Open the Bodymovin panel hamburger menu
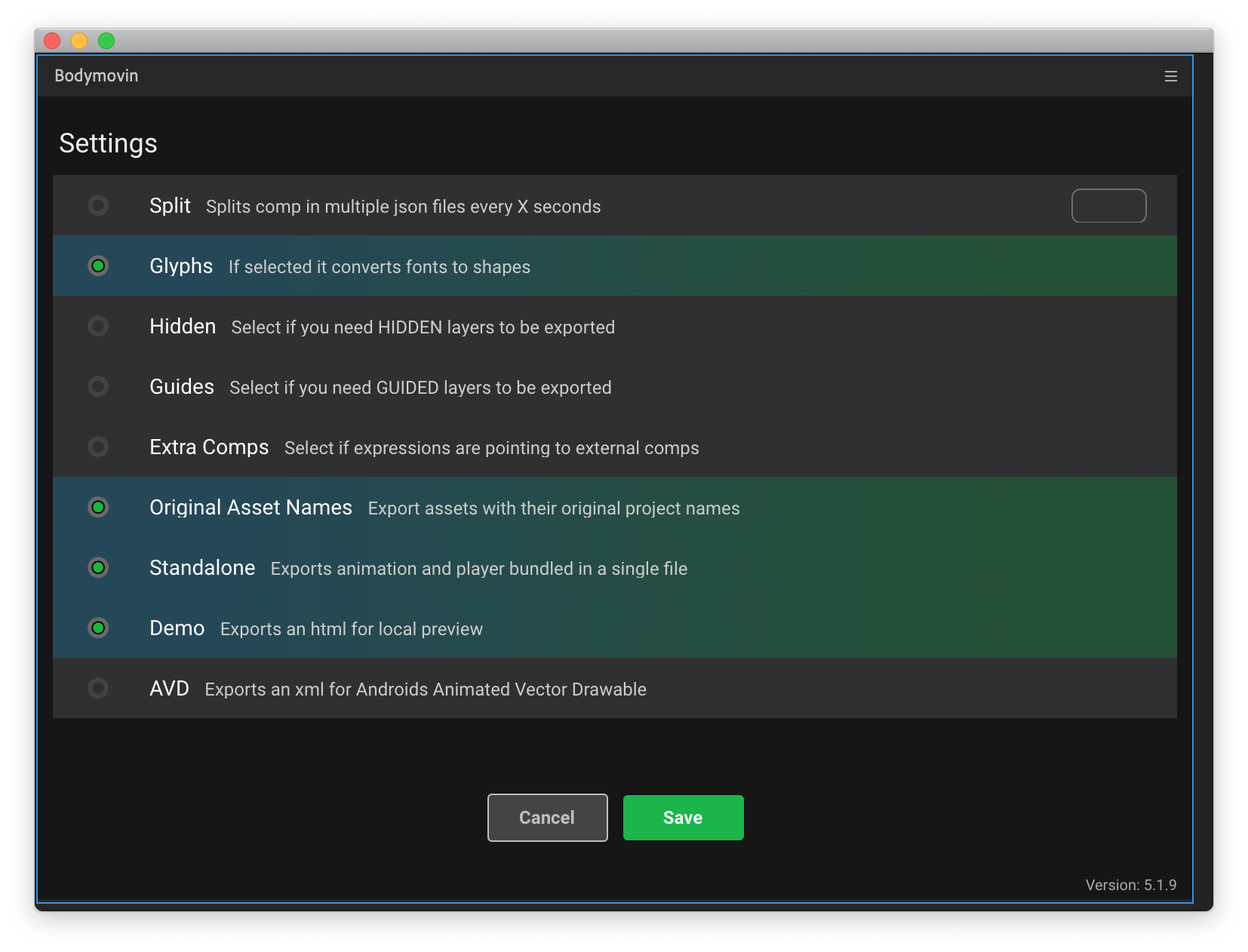The image size is (1248, 952). pos(1170,76)
